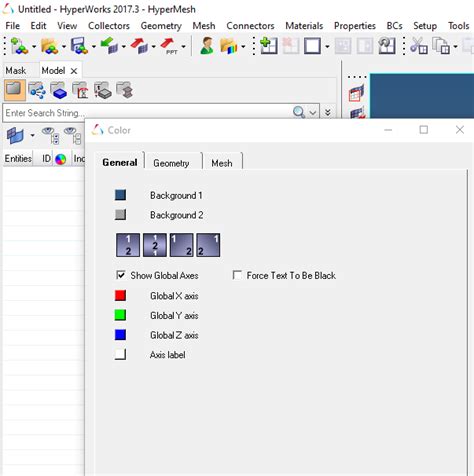
Task: Click the Save Model disk icon
Action: tap(79, 45)
